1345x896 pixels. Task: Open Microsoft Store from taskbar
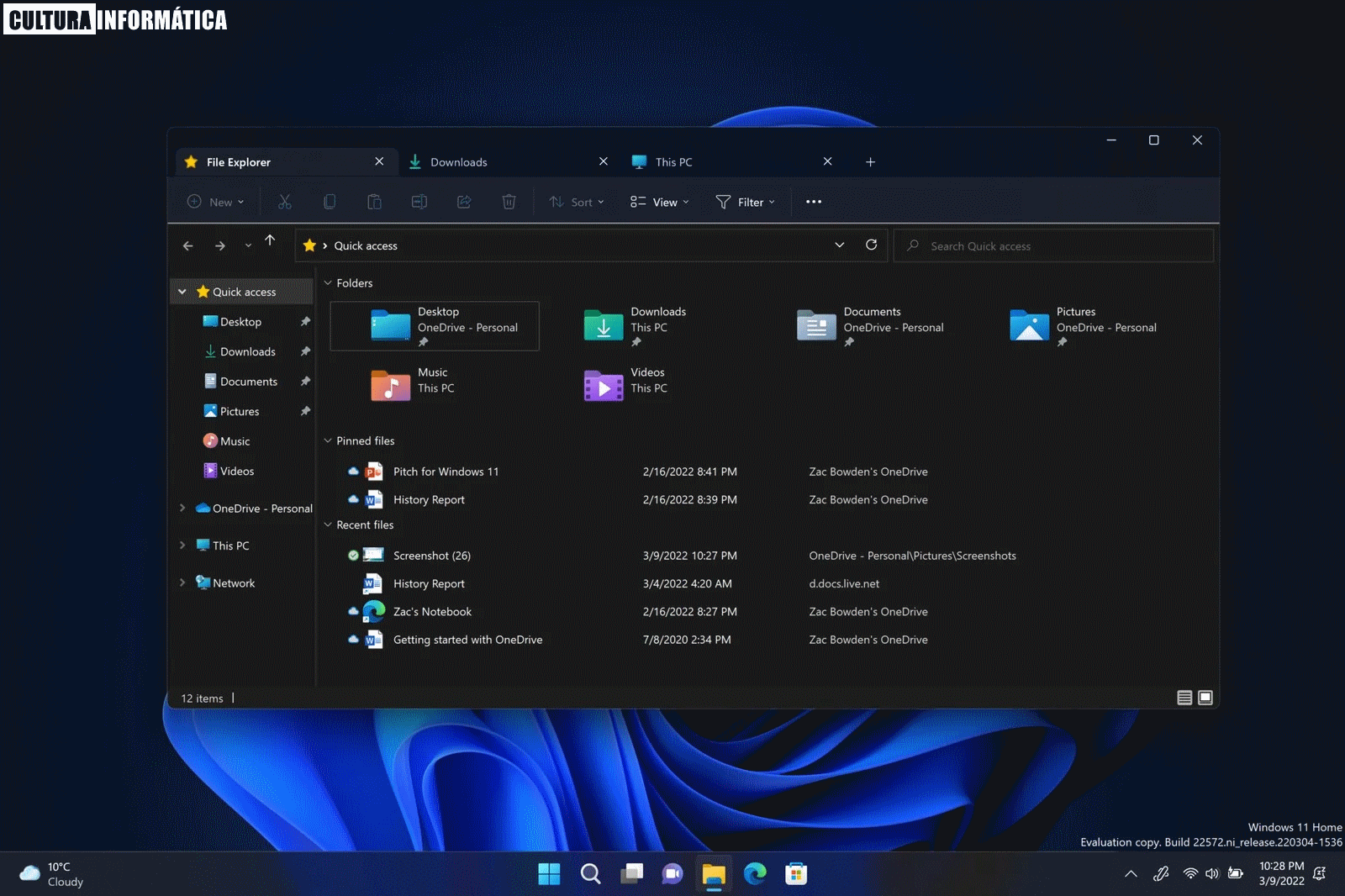pyautogui.click(x=796, y=874)
